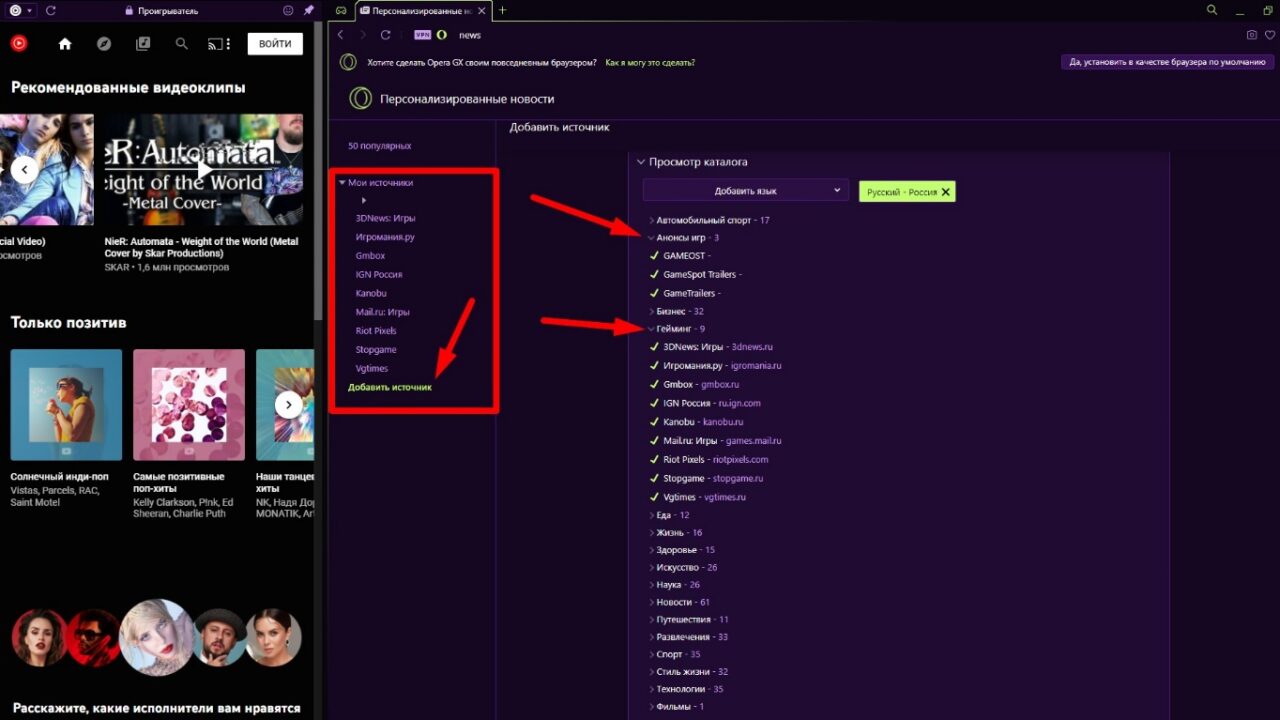This screenshot has width=1280, height=720.
Task: Open the Explore compass icon in YouTube Music
Action: click(104, 44)
